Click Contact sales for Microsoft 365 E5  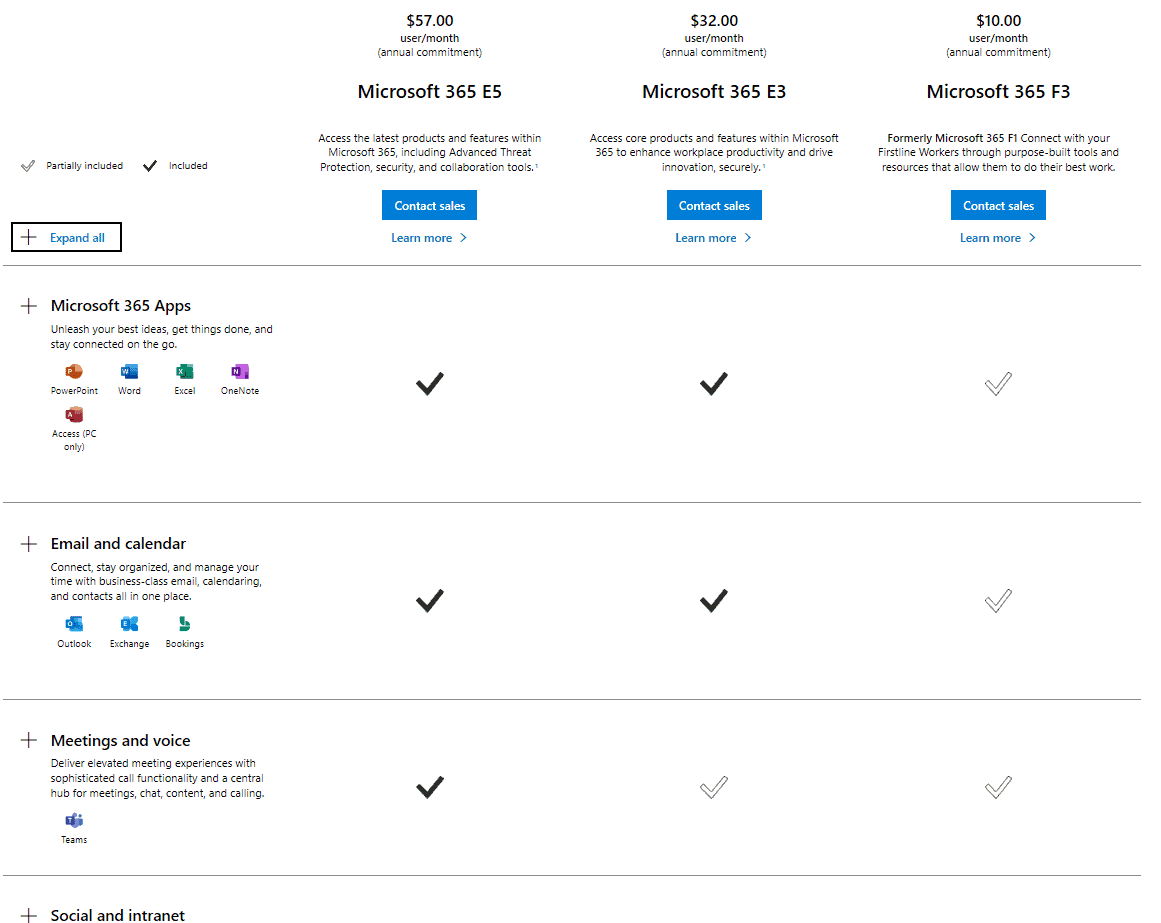click(429, 205)
